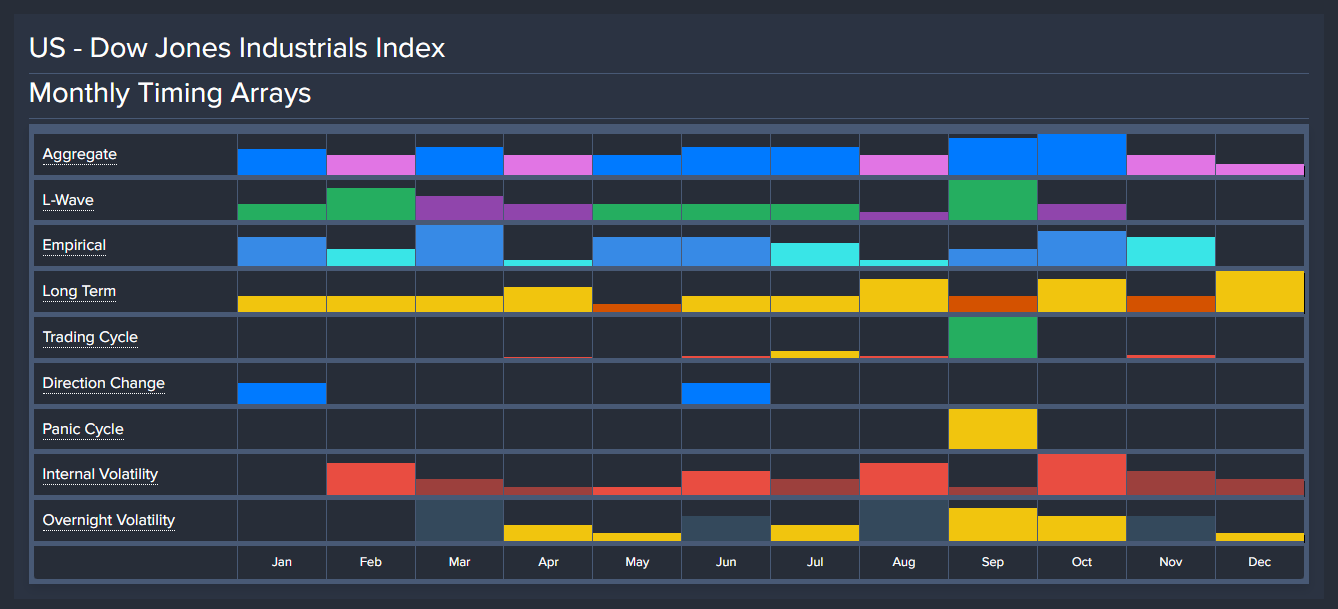Click the red Internal Volatility bar in Feb
The width and height of the screenshot is (1338, 609).
click(x=371, y=479)
